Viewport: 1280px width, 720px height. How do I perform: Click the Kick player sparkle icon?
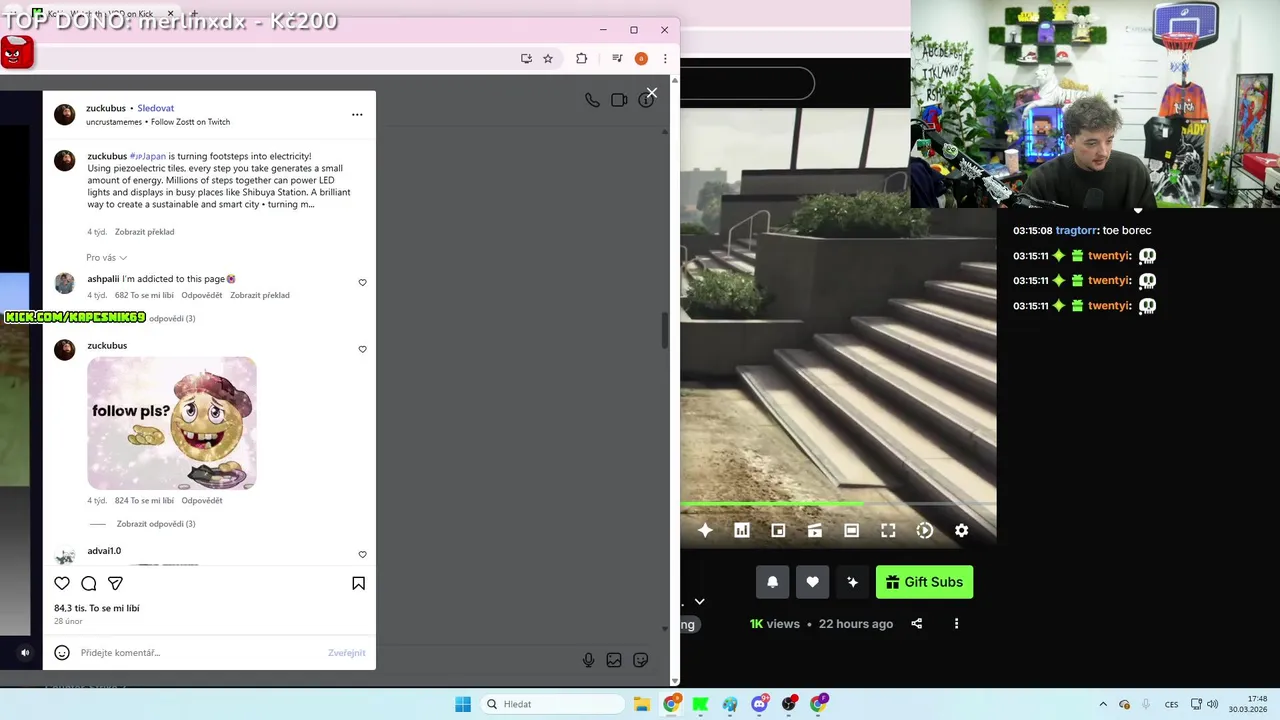pos(705,531)
